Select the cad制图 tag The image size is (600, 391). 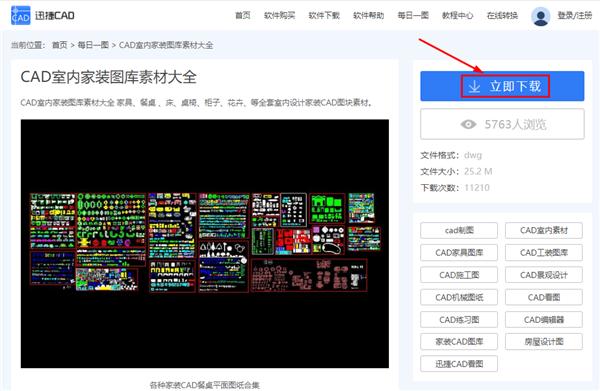tap(459, 230)
